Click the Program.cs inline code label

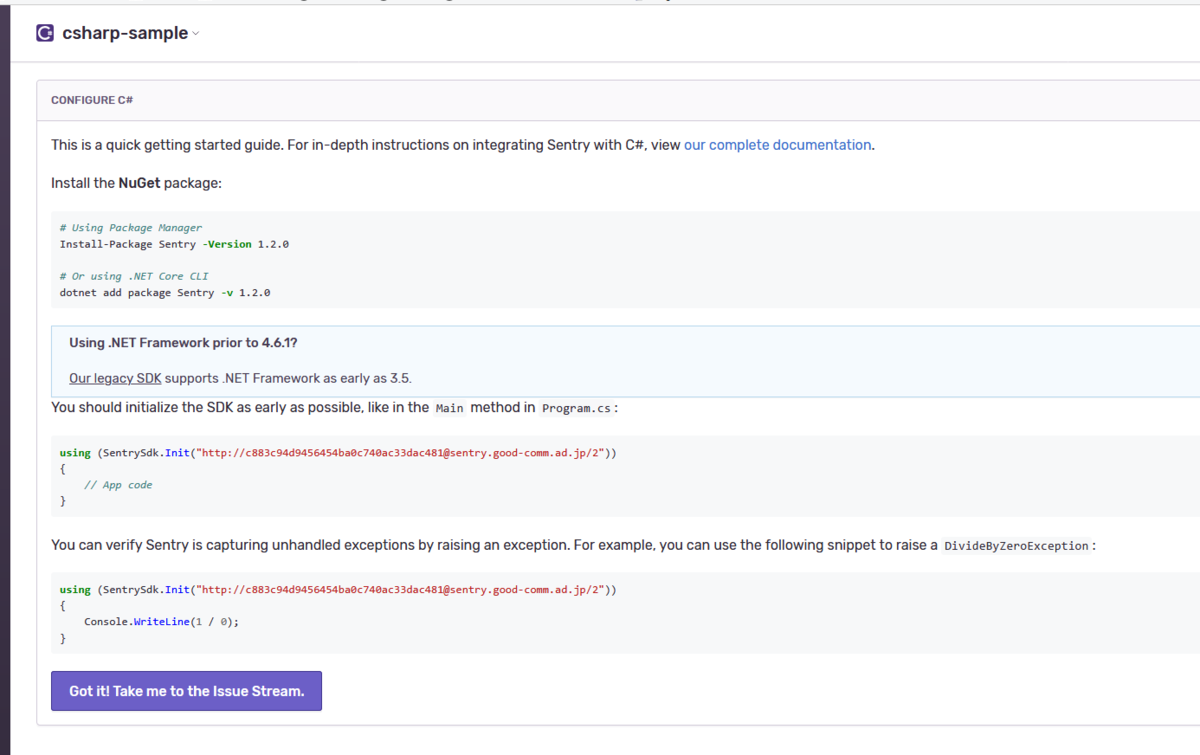point(578,408)
